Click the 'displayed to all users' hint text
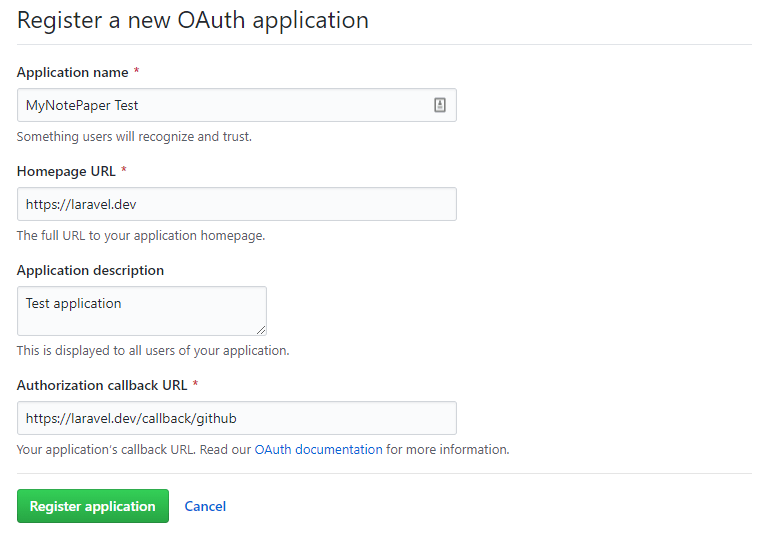This screenshot has width=773, height=535. [x=153, y=351]
